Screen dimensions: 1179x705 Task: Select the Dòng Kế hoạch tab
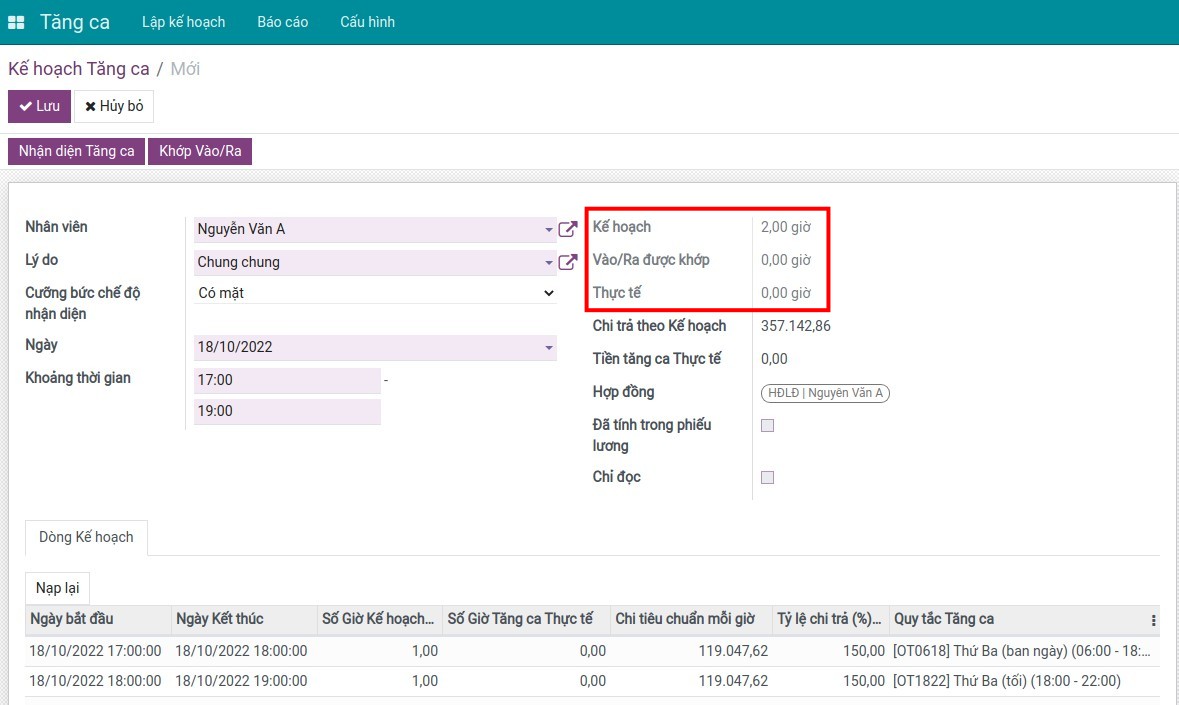(86, 537)
